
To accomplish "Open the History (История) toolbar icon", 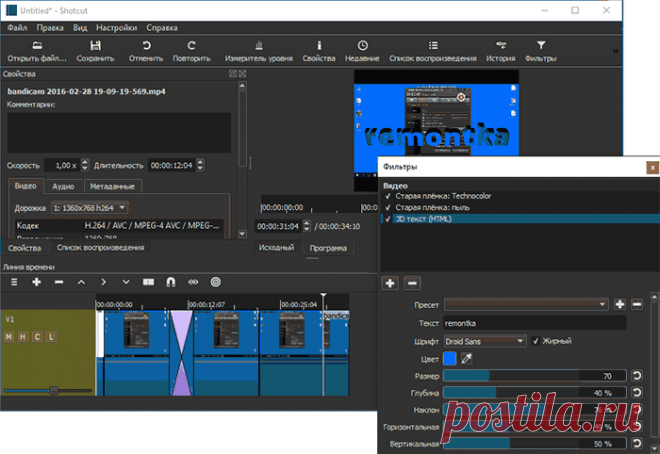I will click(501, 45).
